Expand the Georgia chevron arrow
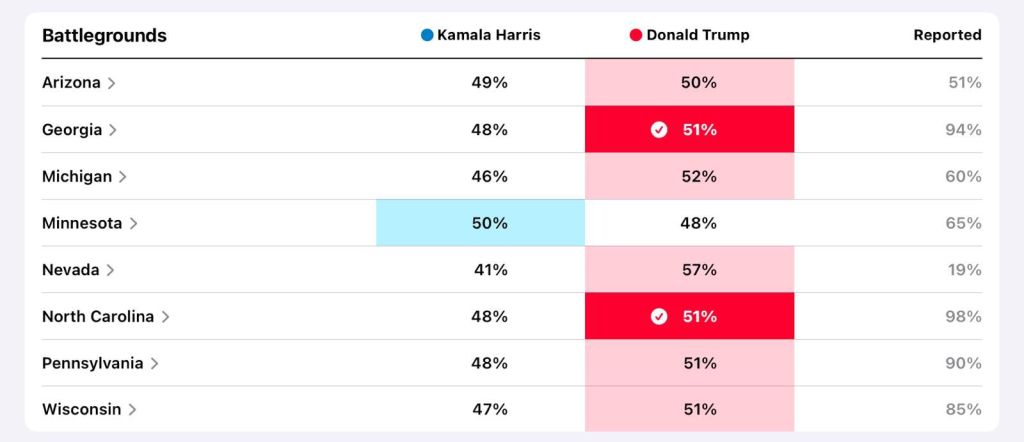This screenshot has height=442, width=1024. [113, 130]
